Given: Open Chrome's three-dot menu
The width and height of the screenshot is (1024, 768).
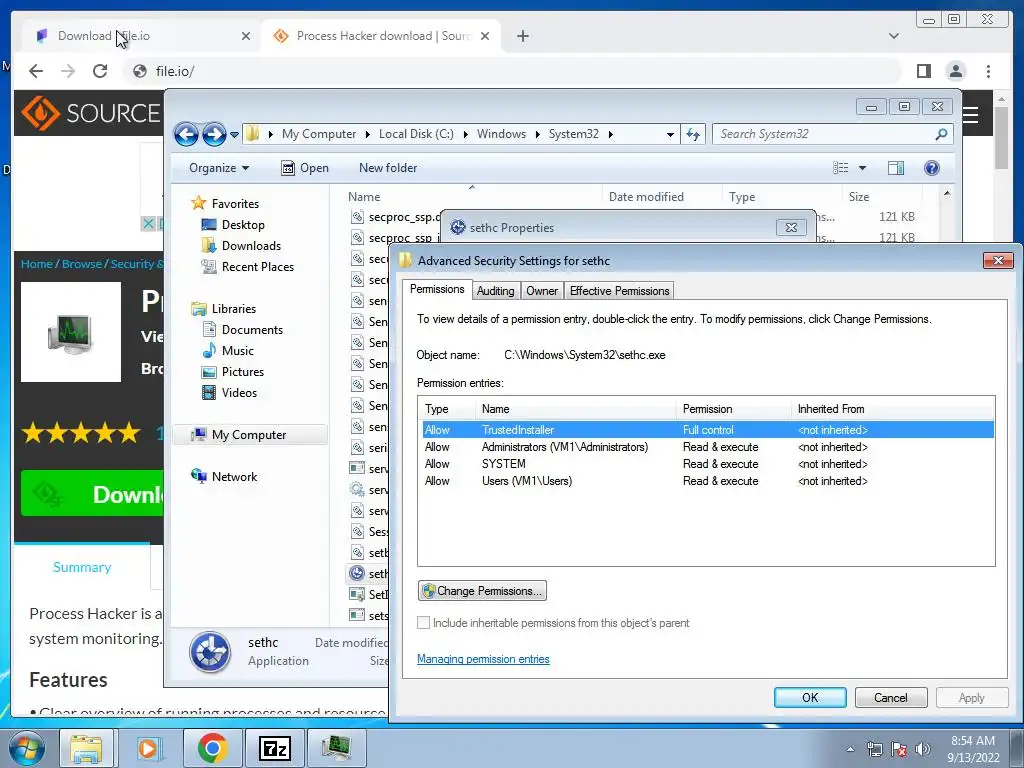Looking at the screenshot, I should click(x=988, y=71).
